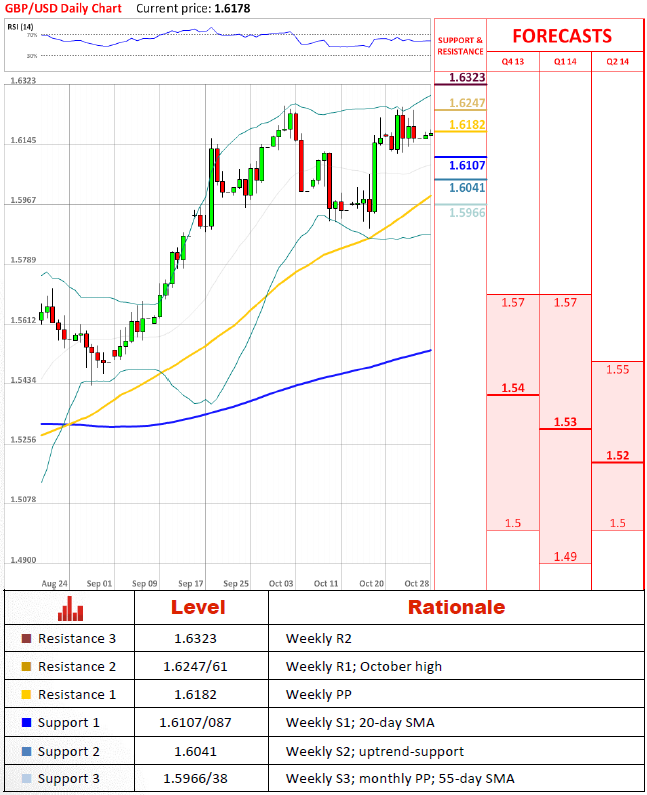Click the Q1 14 low forecast 1.49
The height and width of the screenshot is (795, 647).
pos(565,556)
